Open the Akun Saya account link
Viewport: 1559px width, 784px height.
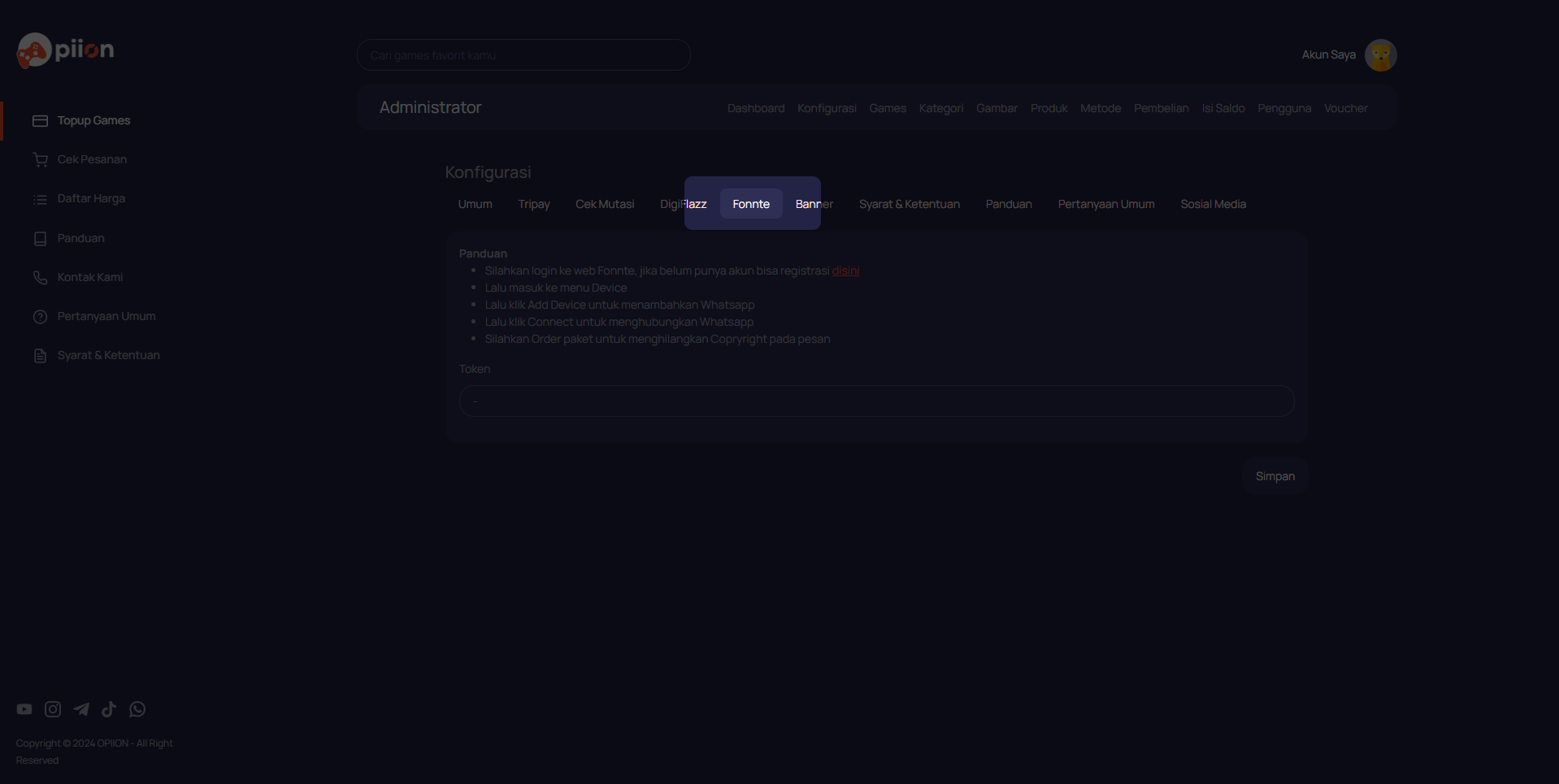tap(1329, 54)
